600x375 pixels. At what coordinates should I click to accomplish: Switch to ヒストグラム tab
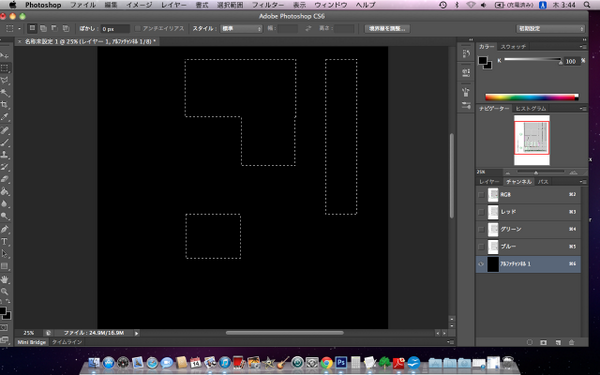tap(531, 109)
